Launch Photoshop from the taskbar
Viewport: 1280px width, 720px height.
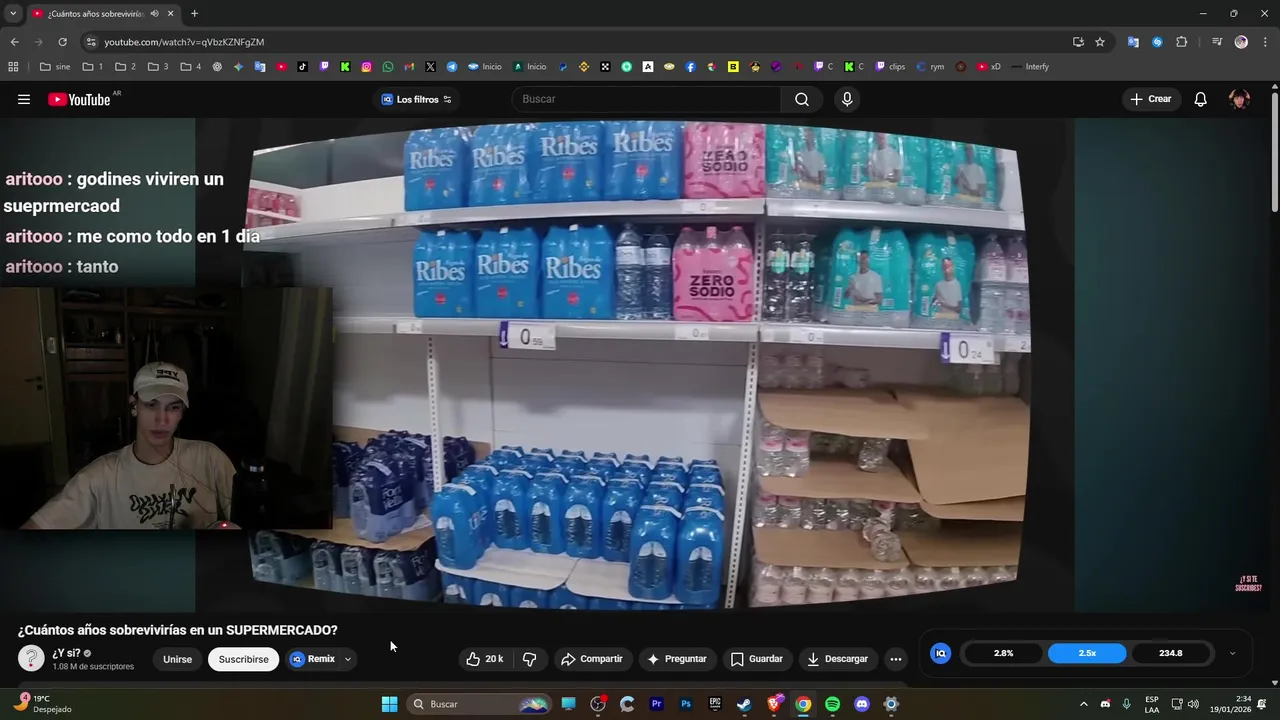tap(686, 704)
